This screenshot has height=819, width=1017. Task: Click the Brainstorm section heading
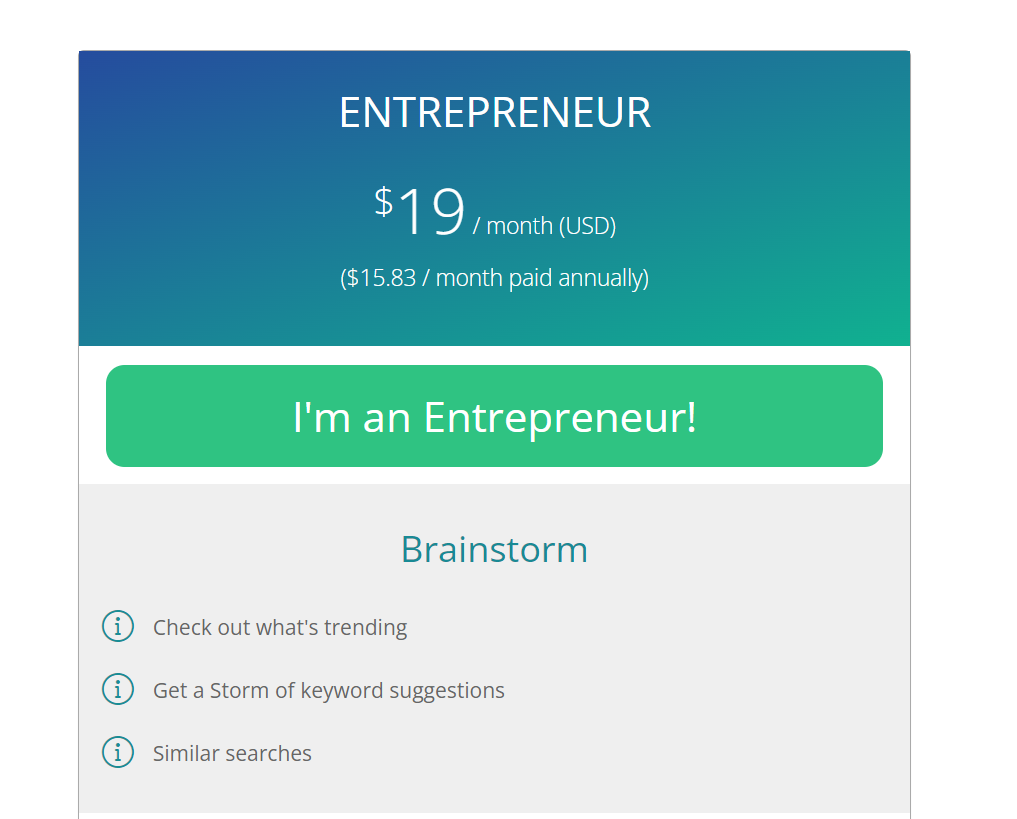click(494, 550)
